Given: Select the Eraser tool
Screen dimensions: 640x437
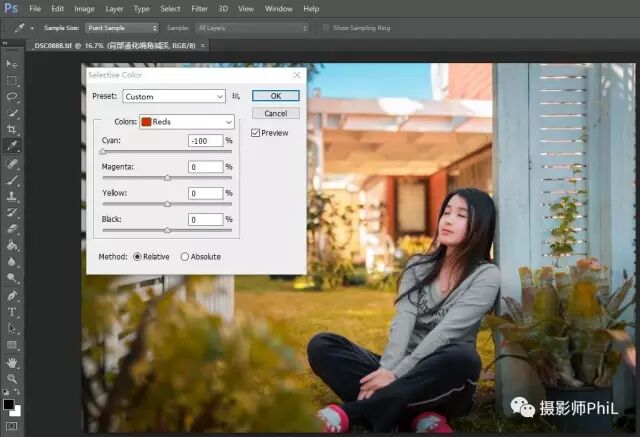Looking at the screenshot, I should [x=11, y=229].
